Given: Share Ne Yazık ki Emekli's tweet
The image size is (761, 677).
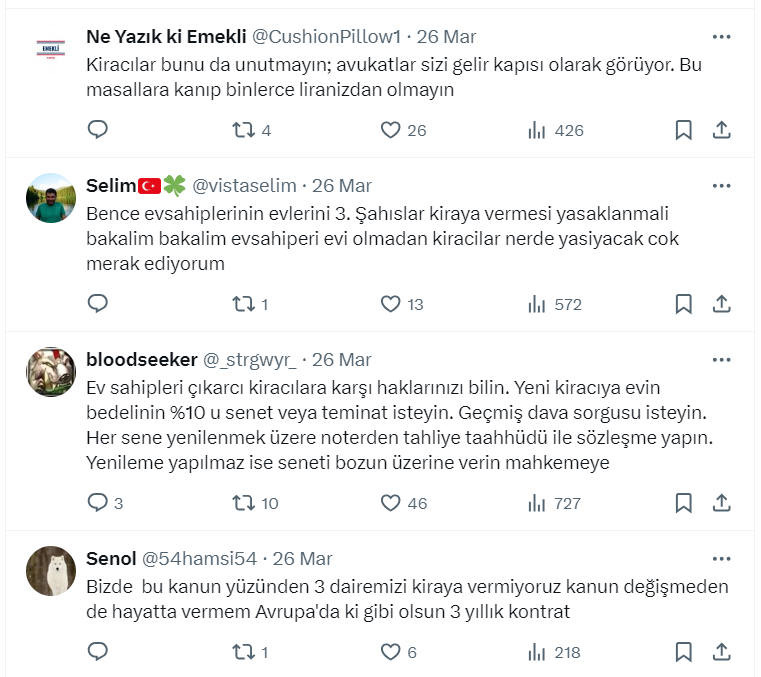Looking at the screenshot, I should 721,130.
